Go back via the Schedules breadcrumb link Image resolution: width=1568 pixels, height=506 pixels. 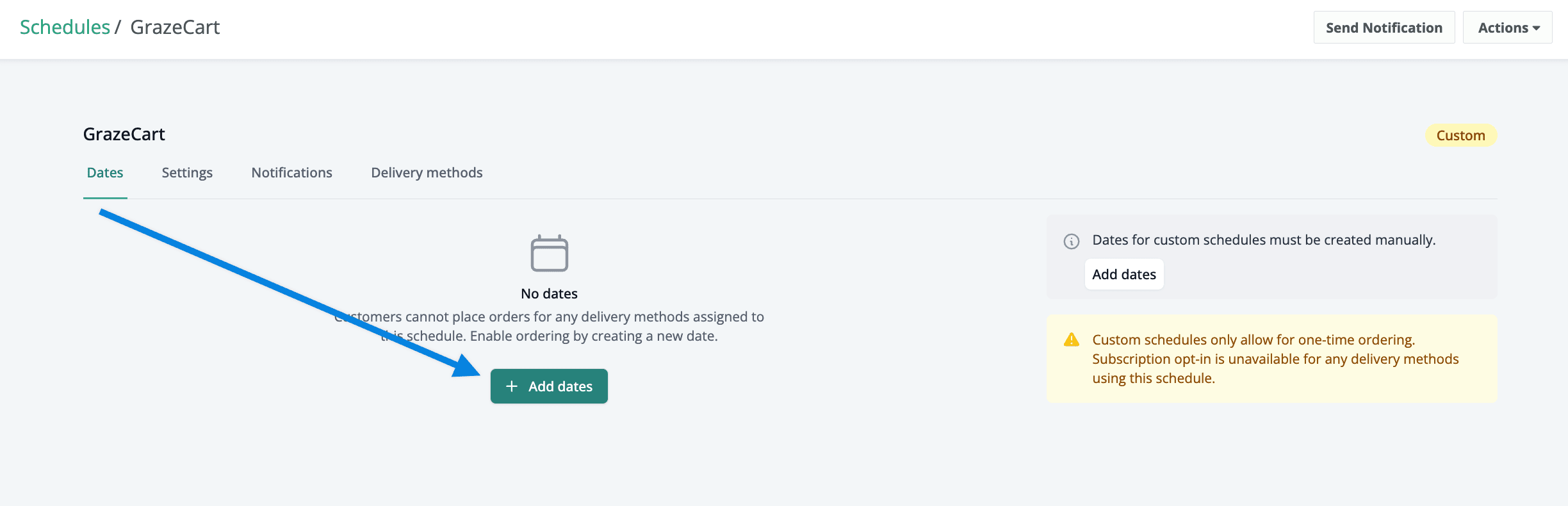click(x=65, y=28)
